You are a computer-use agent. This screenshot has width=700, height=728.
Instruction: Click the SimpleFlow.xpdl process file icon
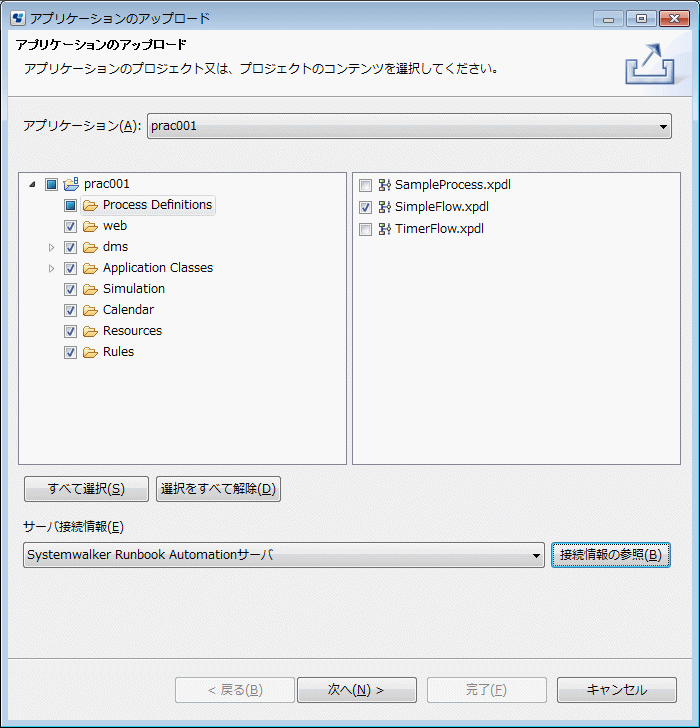(384, 207)
